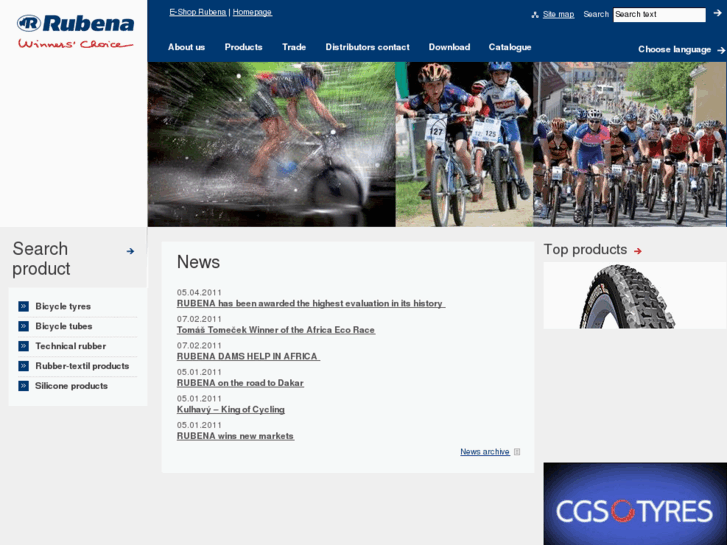Read the Kulhavý – King of Cycling article
727x545 pixels.
(x=231, y=409)
